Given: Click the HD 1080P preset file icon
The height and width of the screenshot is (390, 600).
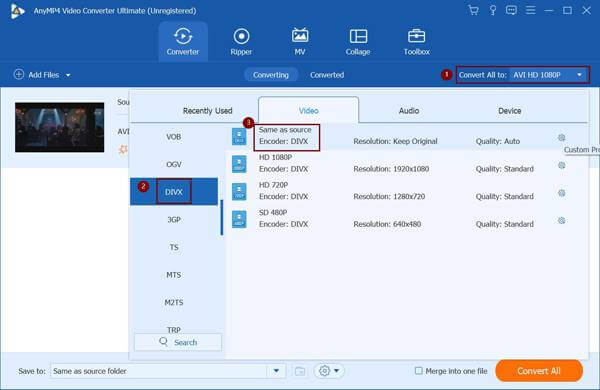Looking at the screenshot, I should 239,164.
